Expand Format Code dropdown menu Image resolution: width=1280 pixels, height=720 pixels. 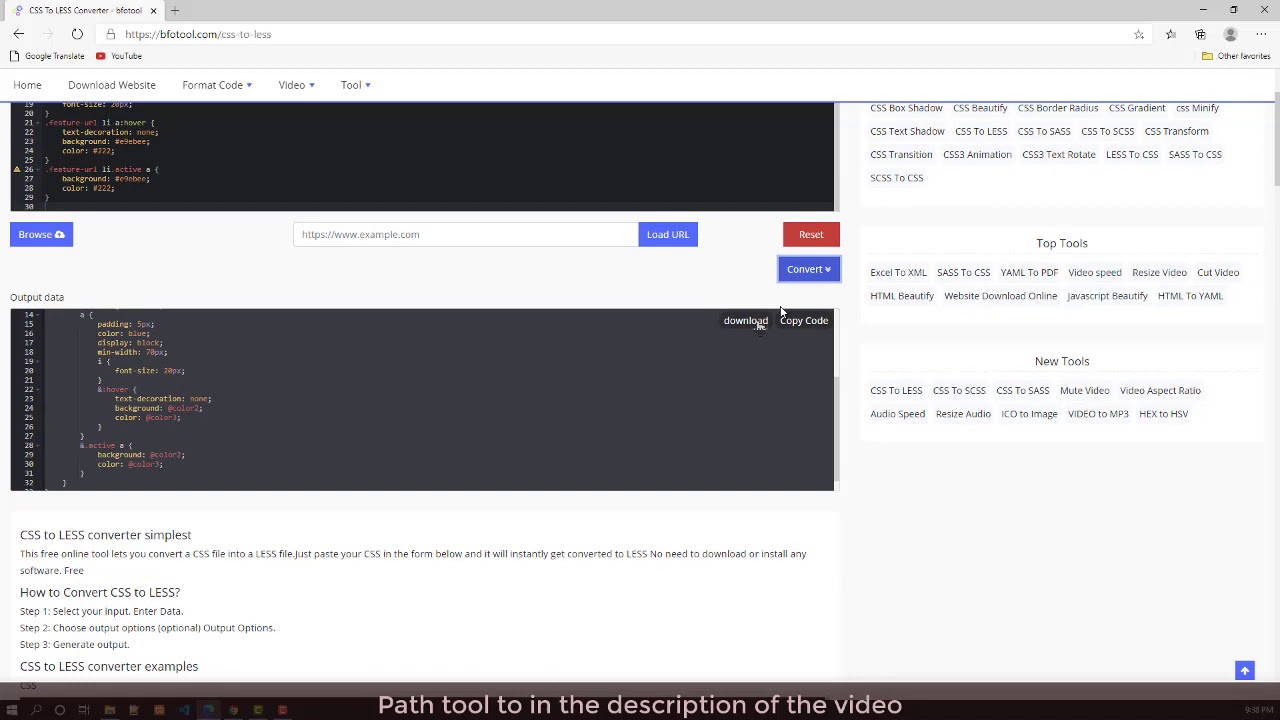click(x=217, y=85)
